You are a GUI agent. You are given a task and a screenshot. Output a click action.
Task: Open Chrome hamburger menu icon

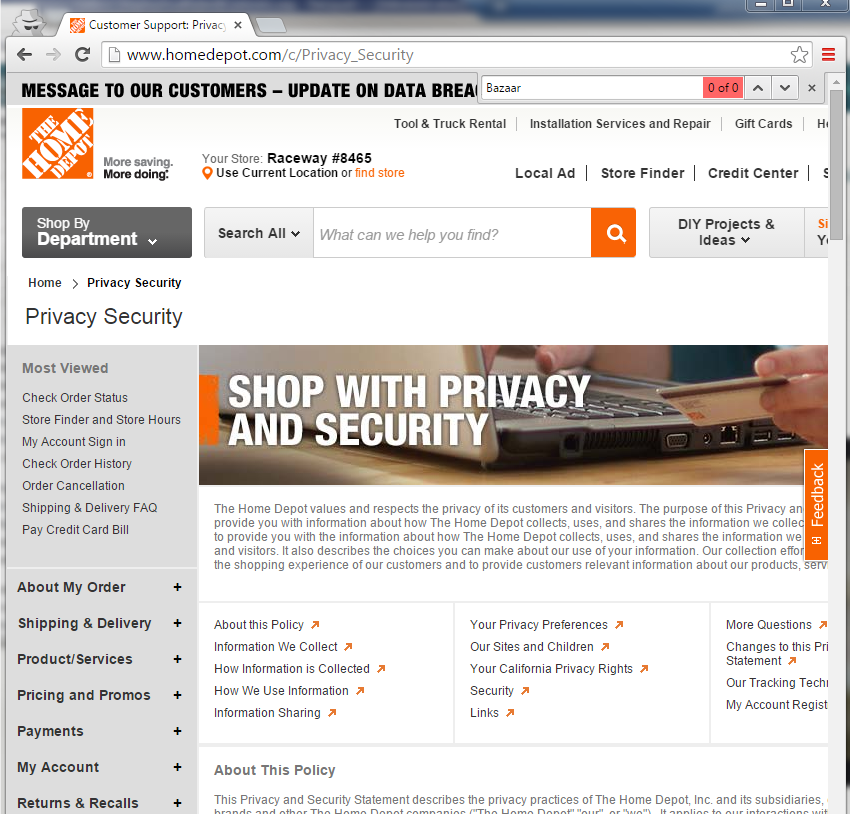pyautogui.click(x=828, y=54)
